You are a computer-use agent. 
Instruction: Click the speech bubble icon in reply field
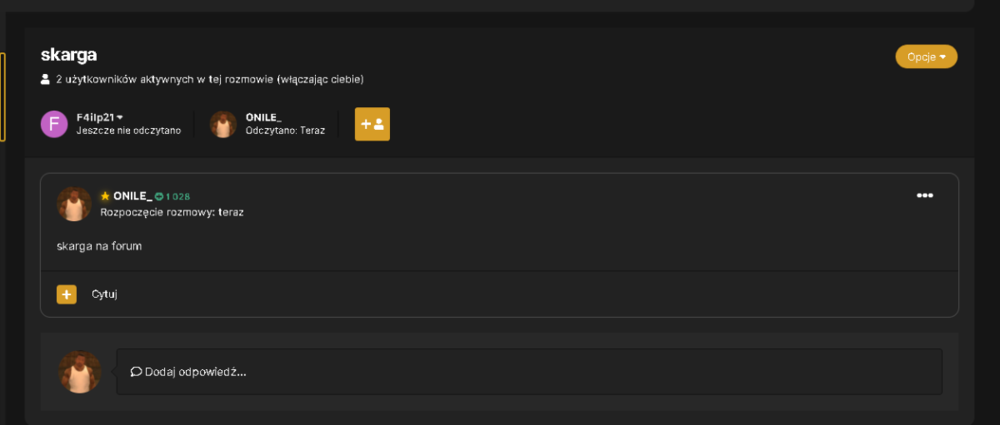click(x=136, y=371)
